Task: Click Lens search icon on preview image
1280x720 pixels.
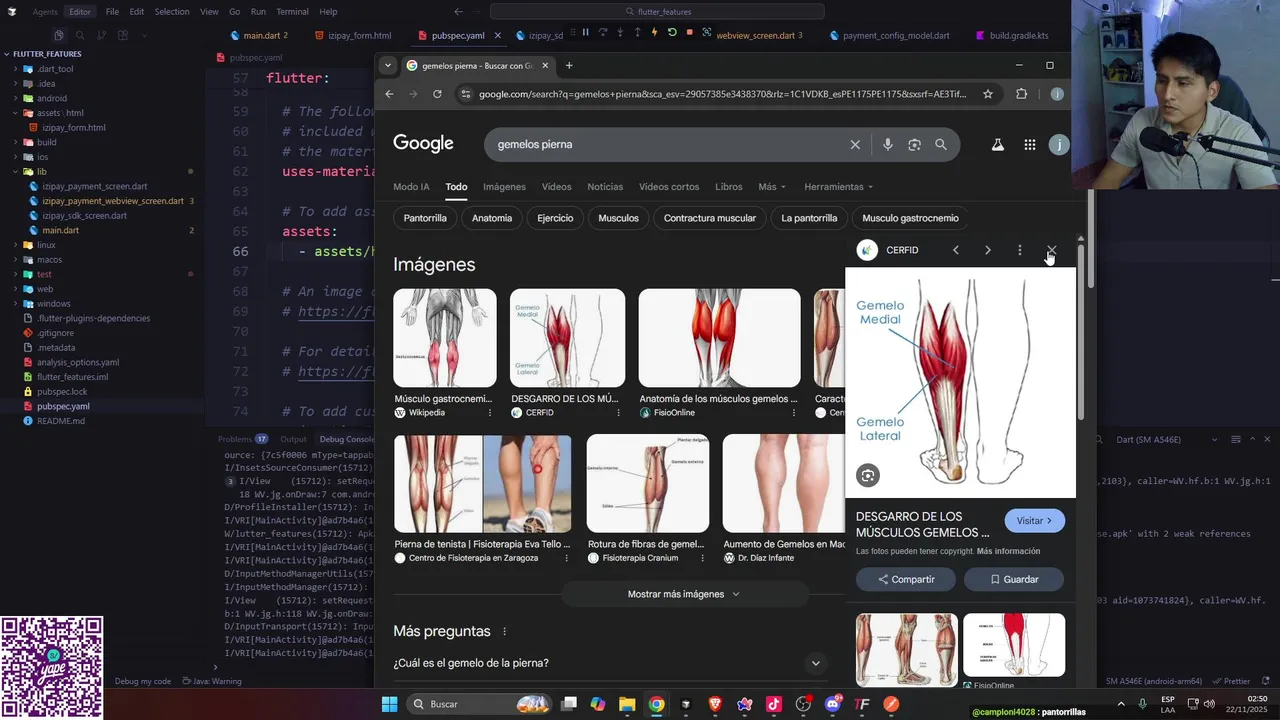Action: click(x=868, y=476)
